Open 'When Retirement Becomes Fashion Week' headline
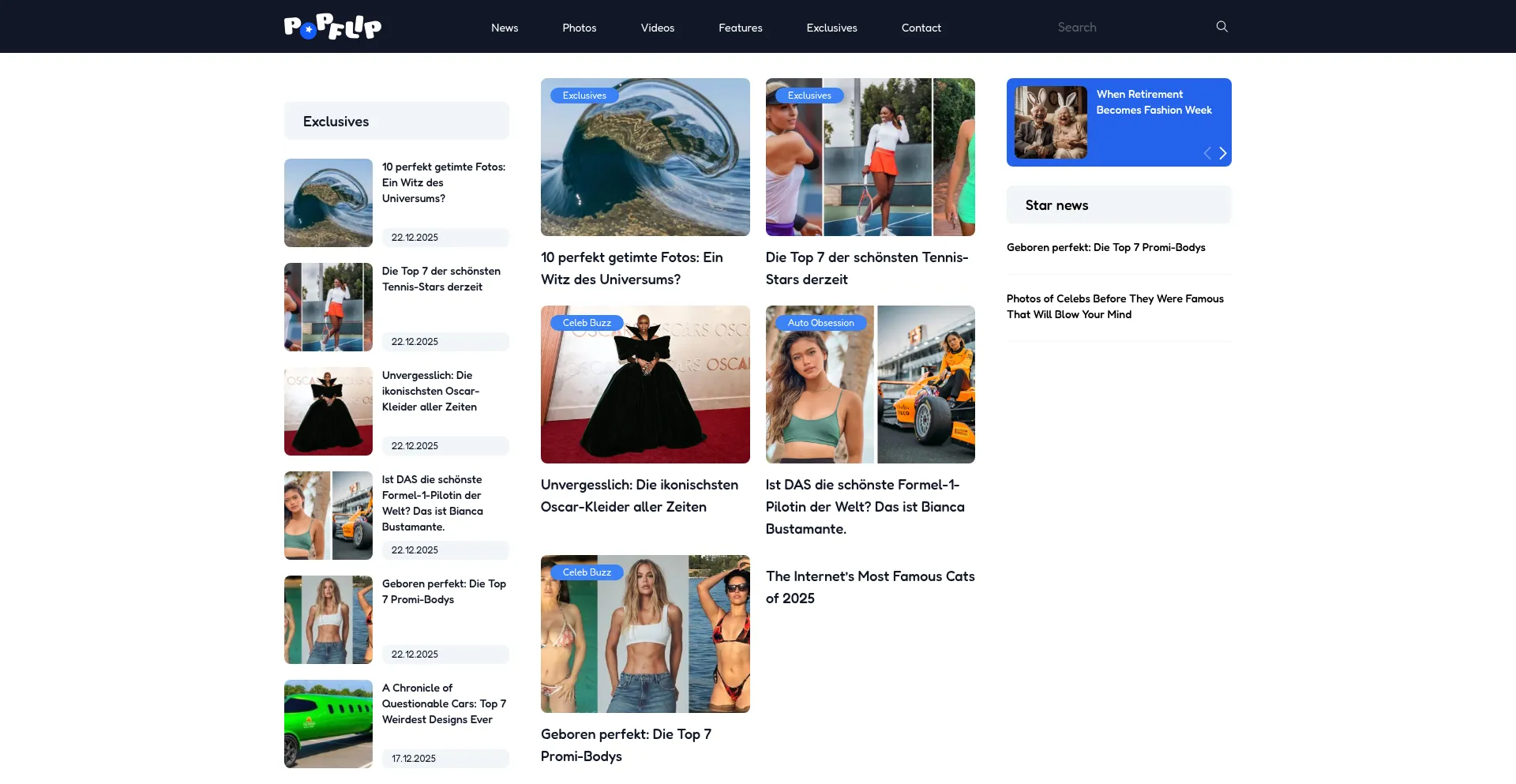 point(1153,102)
